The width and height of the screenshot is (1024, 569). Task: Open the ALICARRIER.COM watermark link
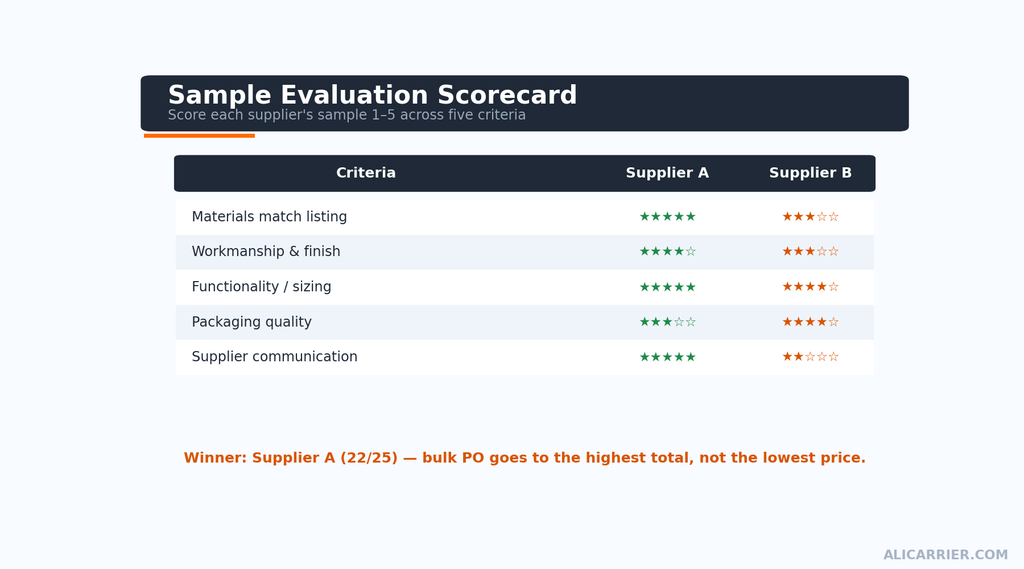pyautogui.click(x=945, y=555)
